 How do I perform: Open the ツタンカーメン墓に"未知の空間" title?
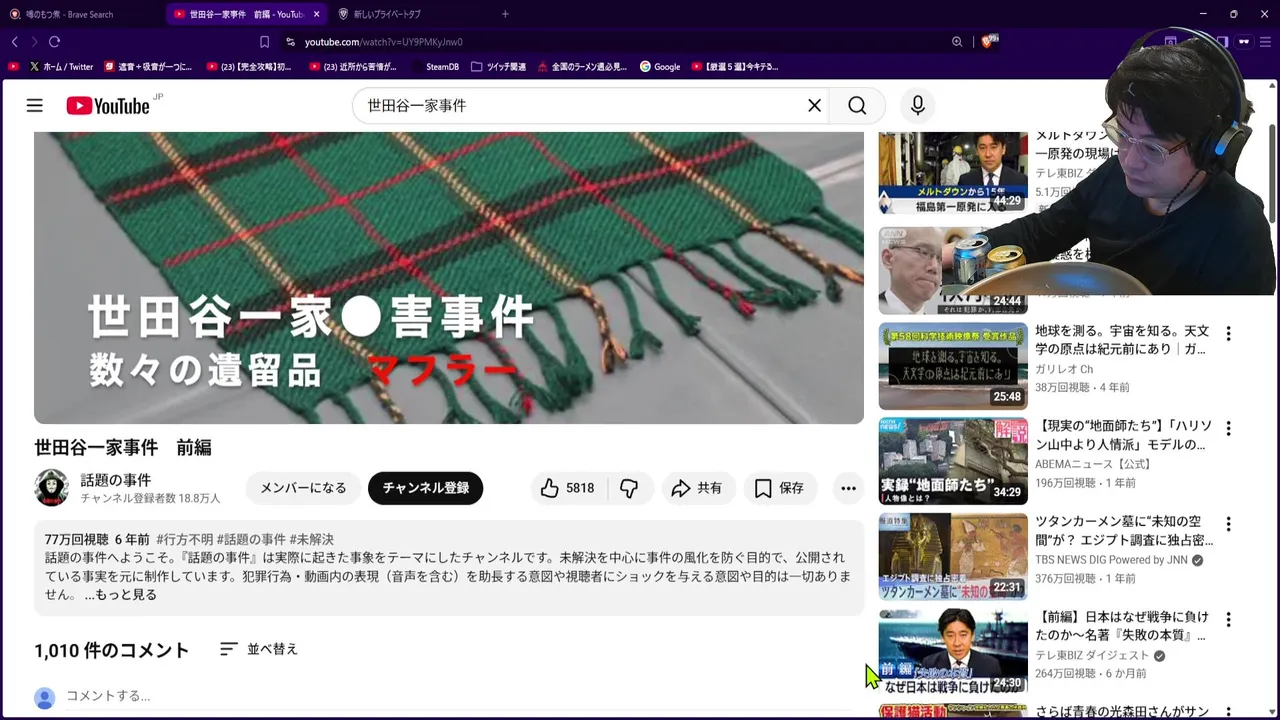point(1122,531)
